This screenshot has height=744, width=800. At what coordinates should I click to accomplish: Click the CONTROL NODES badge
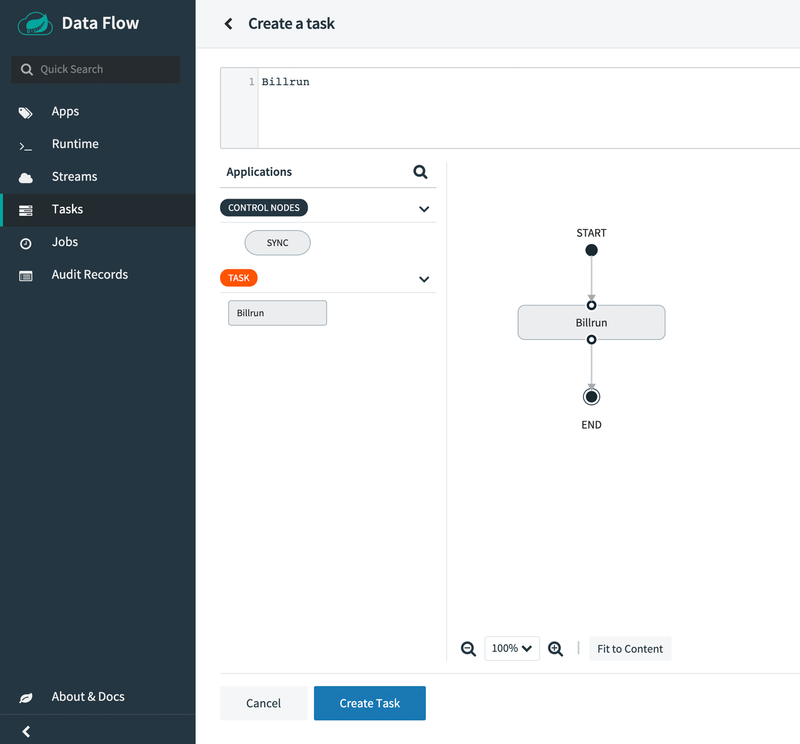(x=264, y=208)
